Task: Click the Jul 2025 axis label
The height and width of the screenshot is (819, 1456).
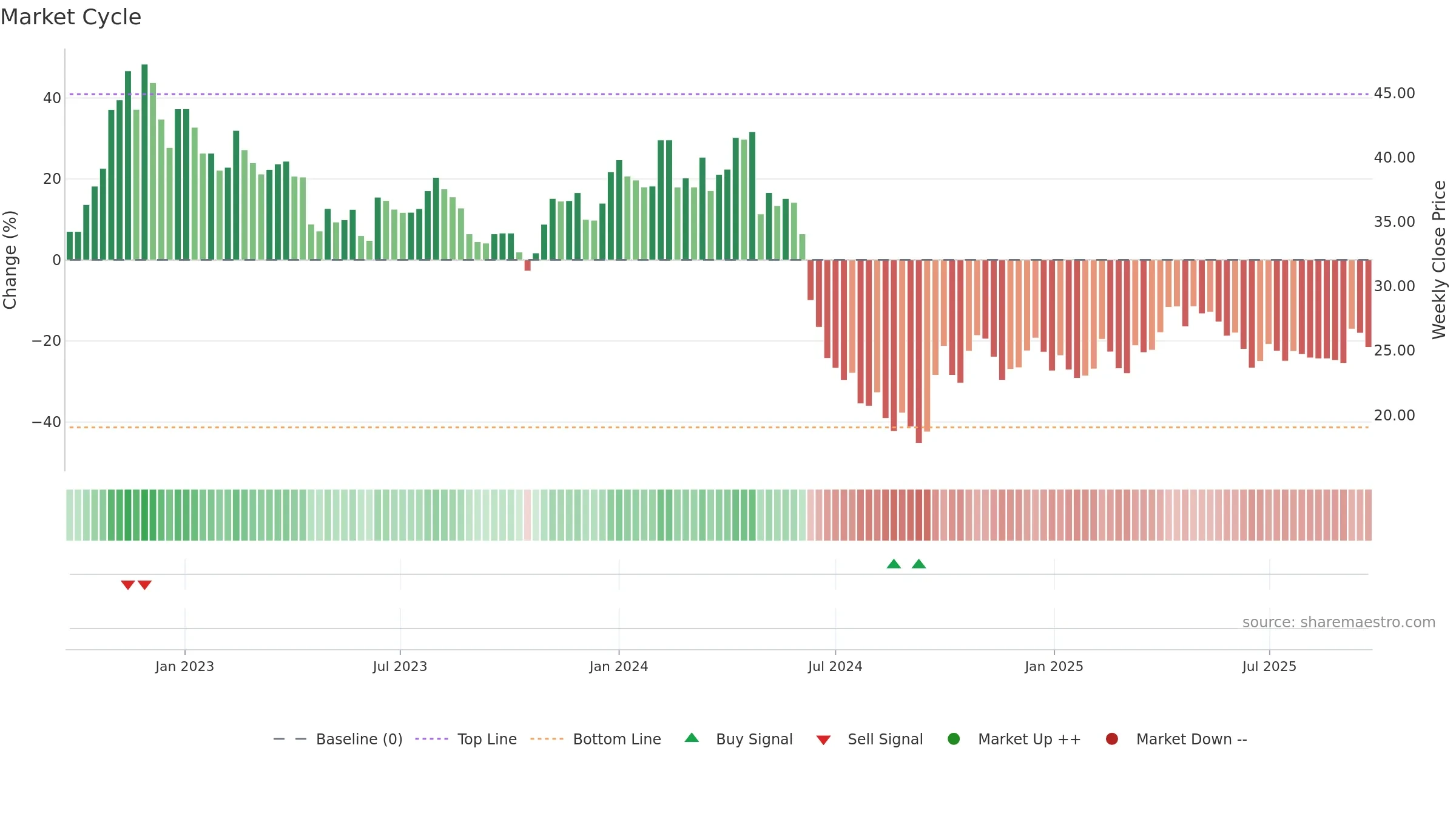Action: pyautogui.click(x=1269, y=667)
